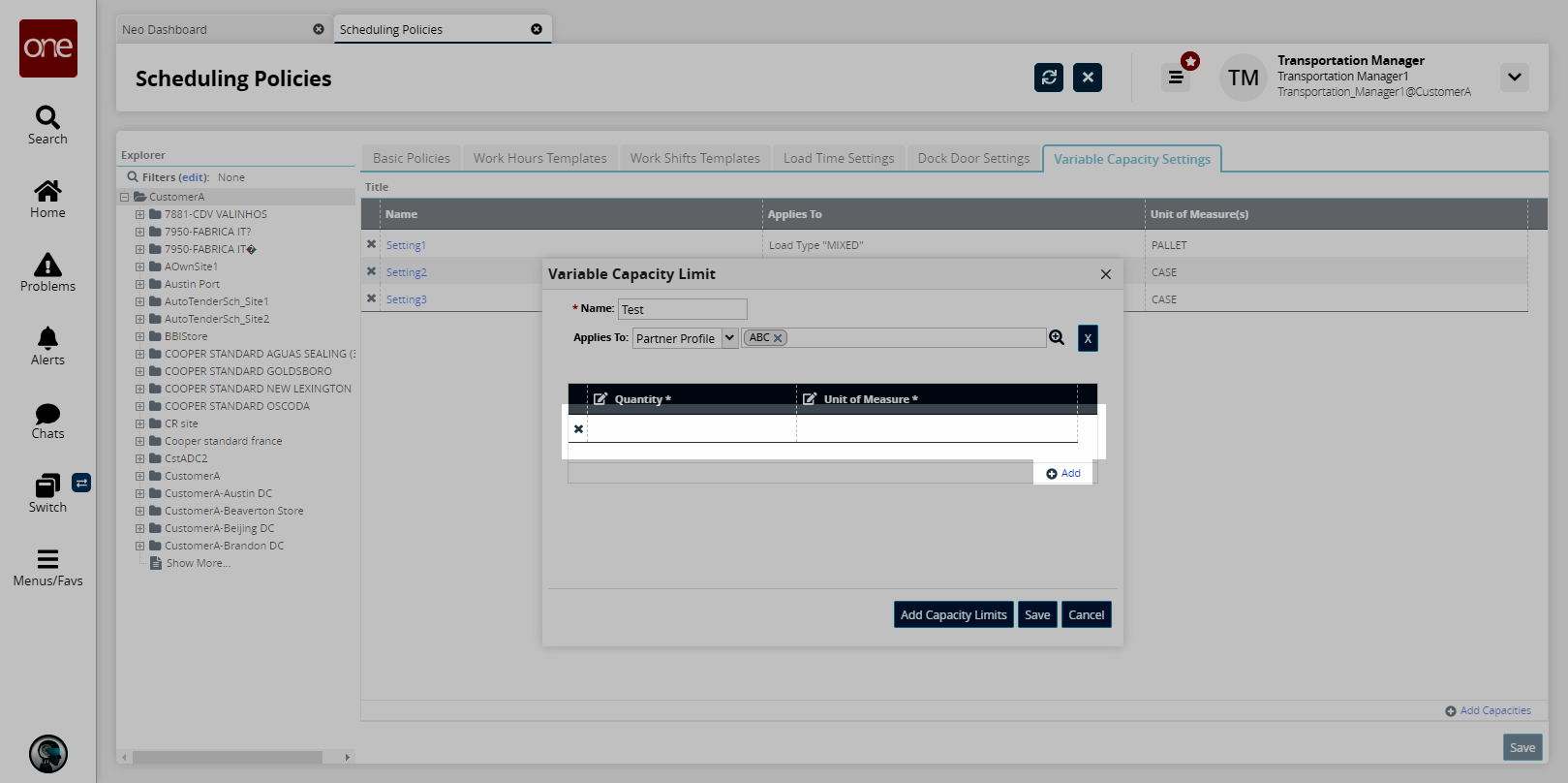This screenshot has height=783, width=1568.
Task: Expand the Austin Port tree node
Action: tap(139, 284)
